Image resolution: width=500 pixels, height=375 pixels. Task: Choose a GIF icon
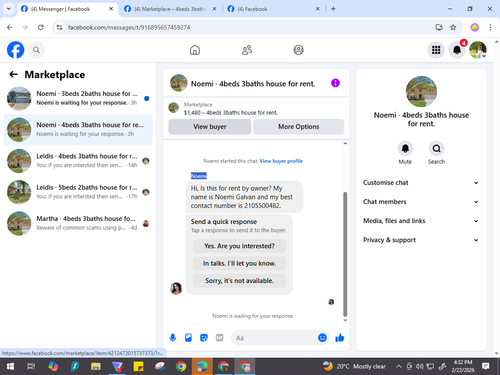(x=219, y=338)
